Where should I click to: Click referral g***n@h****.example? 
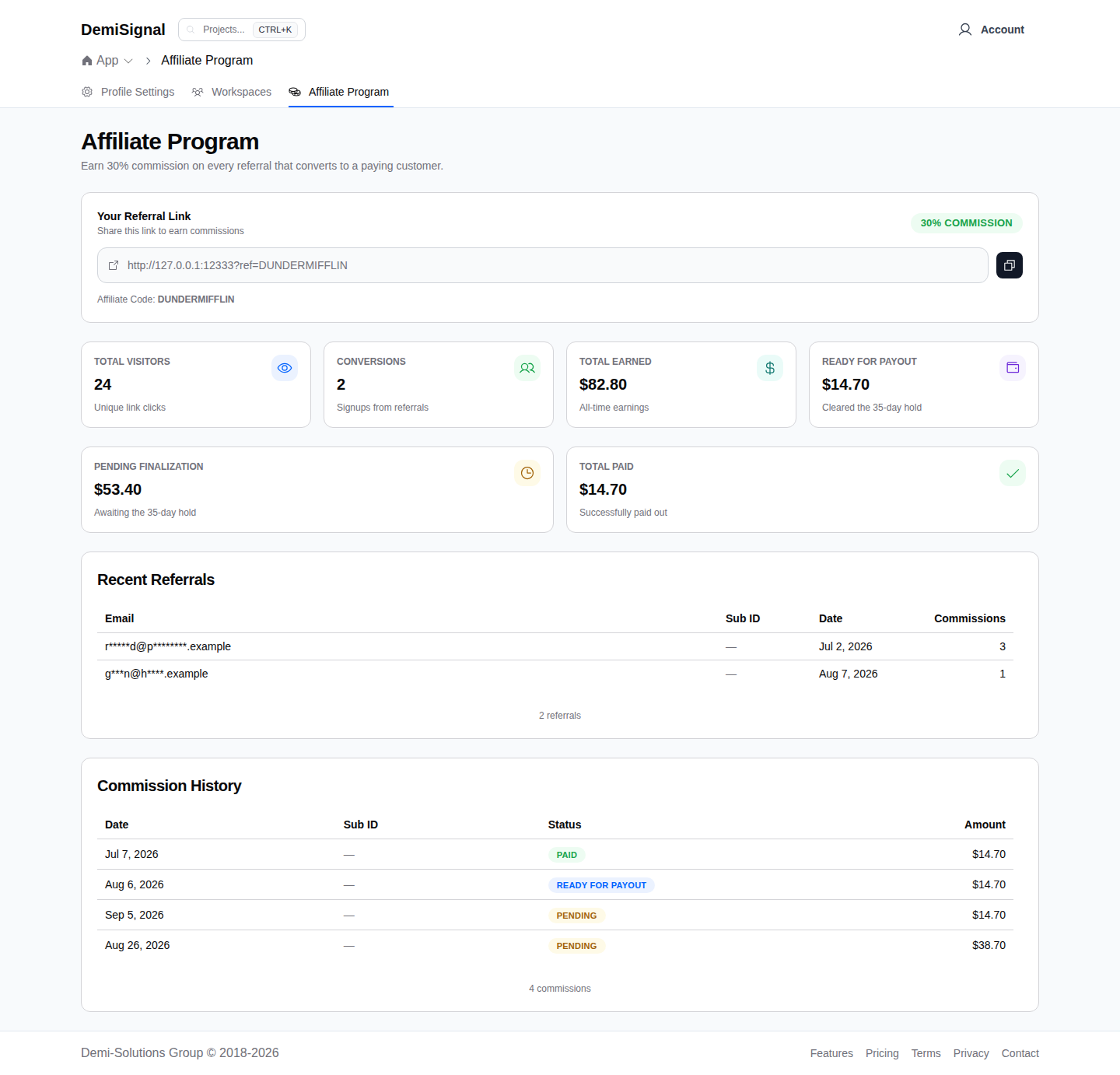point(156,674)
